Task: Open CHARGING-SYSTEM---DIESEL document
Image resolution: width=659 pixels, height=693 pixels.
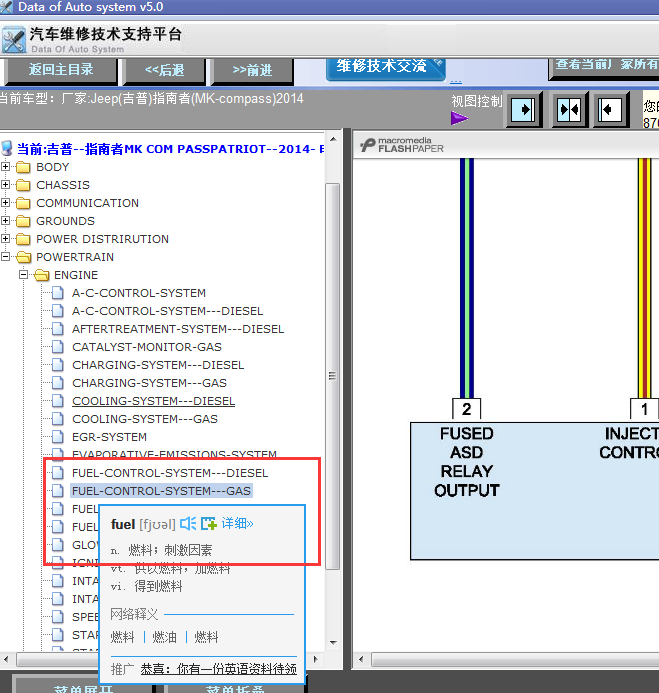Action: point(158,365)
